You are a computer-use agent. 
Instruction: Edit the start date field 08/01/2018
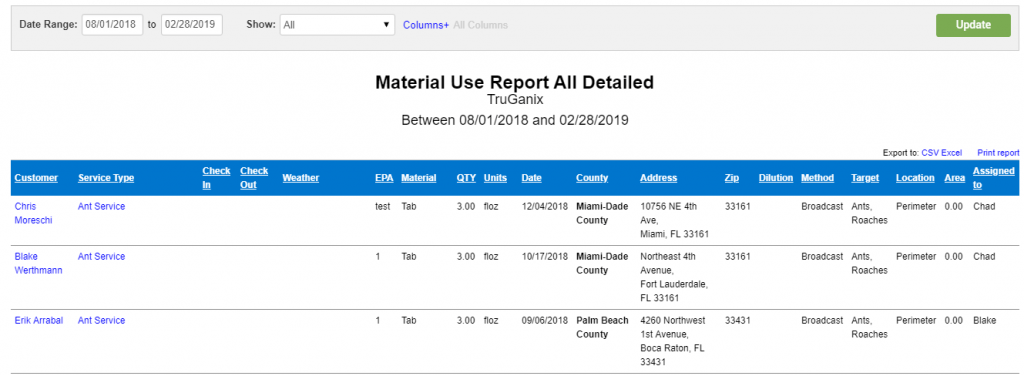click(x=112, y=25)
